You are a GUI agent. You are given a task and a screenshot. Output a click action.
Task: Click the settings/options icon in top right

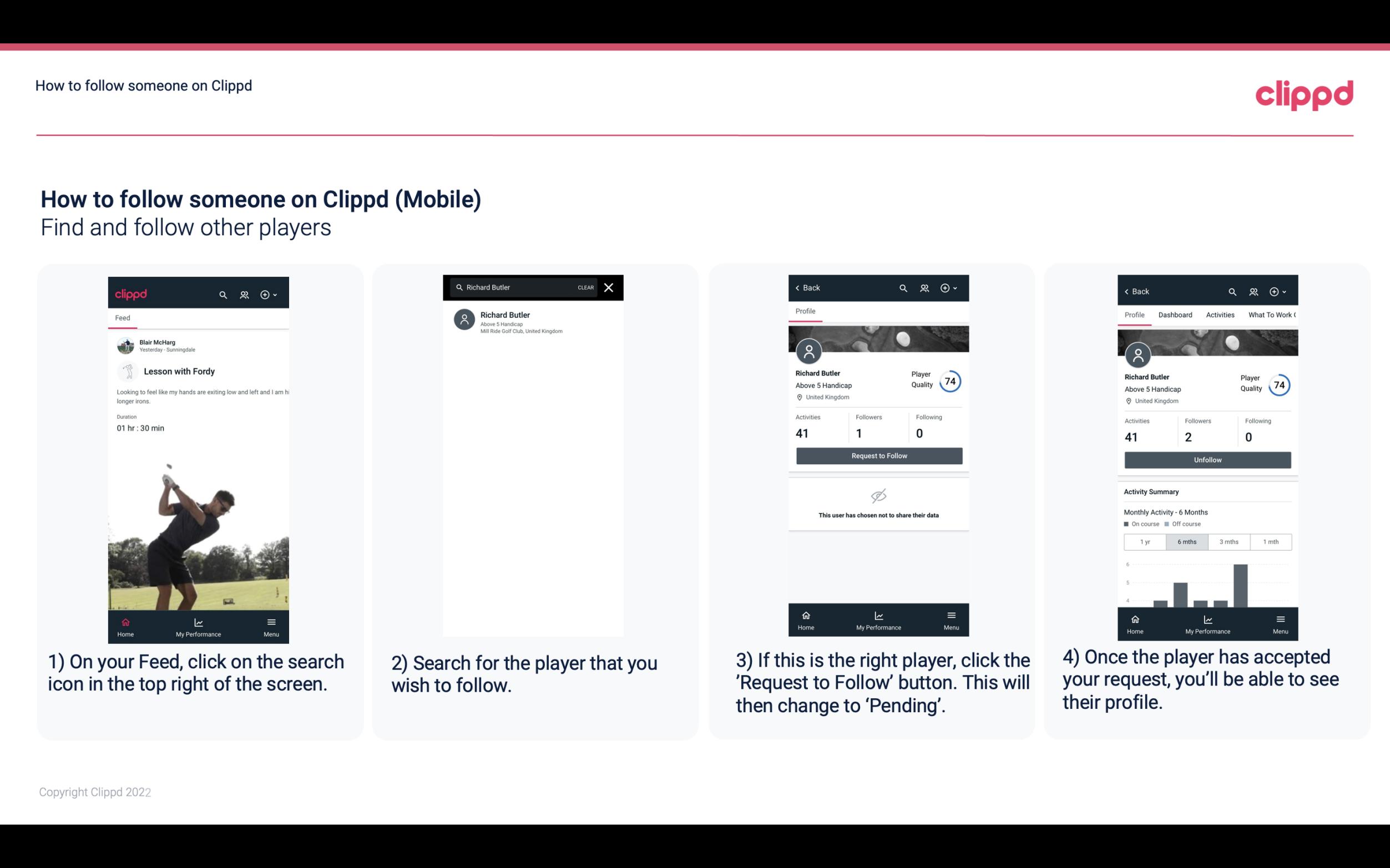266,294
